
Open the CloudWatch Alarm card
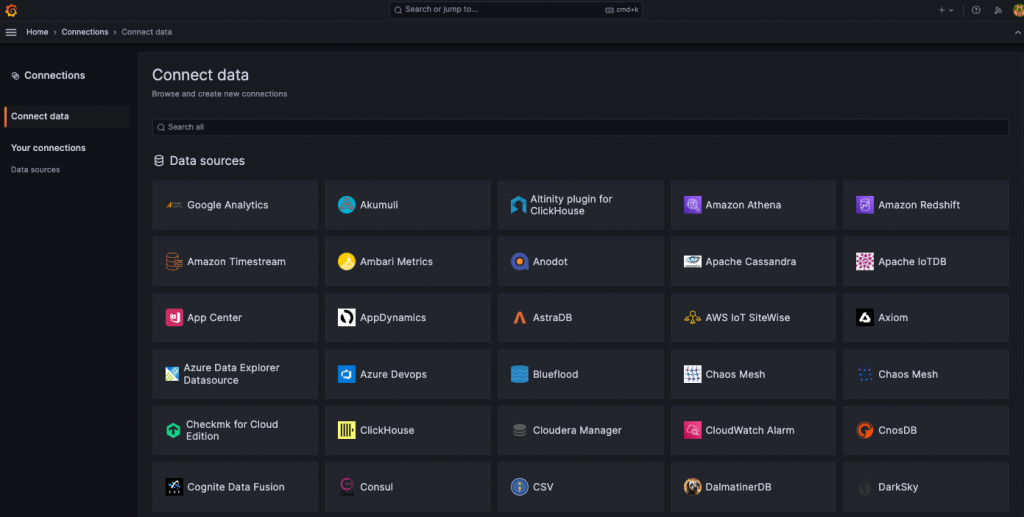pyautogui.click(x=753, y=430)
